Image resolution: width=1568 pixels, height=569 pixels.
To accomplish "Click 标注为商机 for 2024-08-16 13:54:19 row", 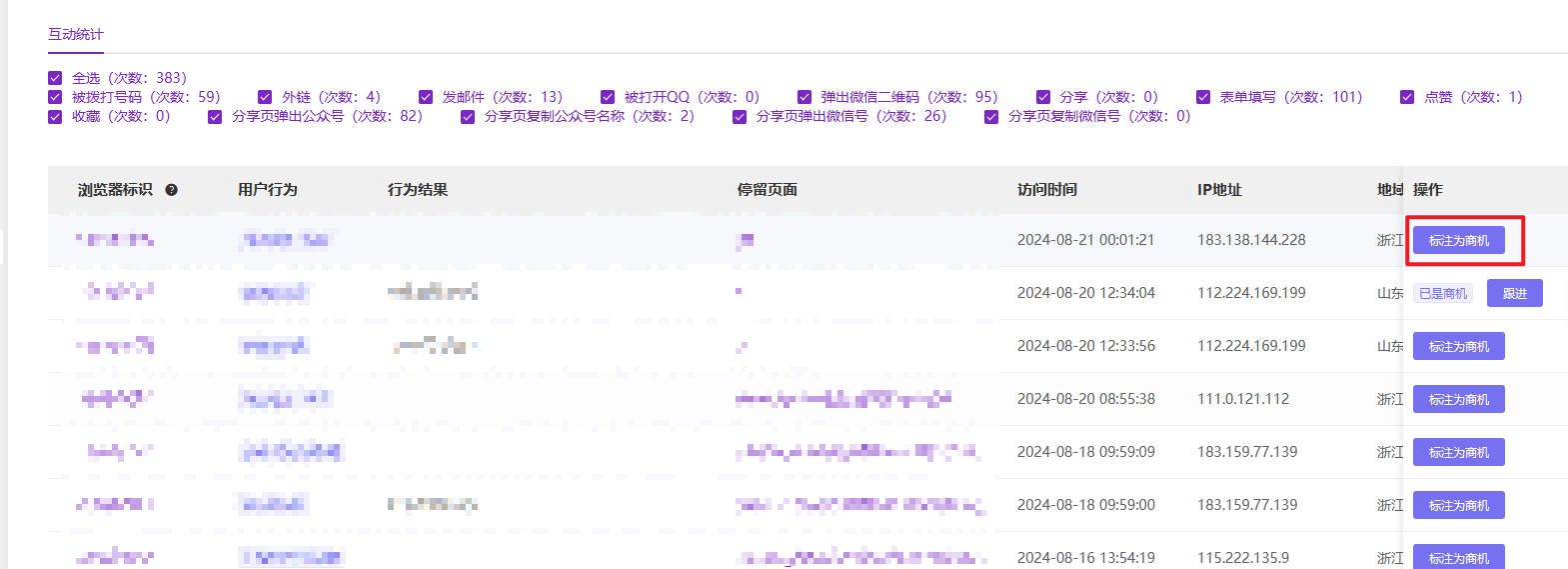I will pyautogui.click(x=1459, y=557).
